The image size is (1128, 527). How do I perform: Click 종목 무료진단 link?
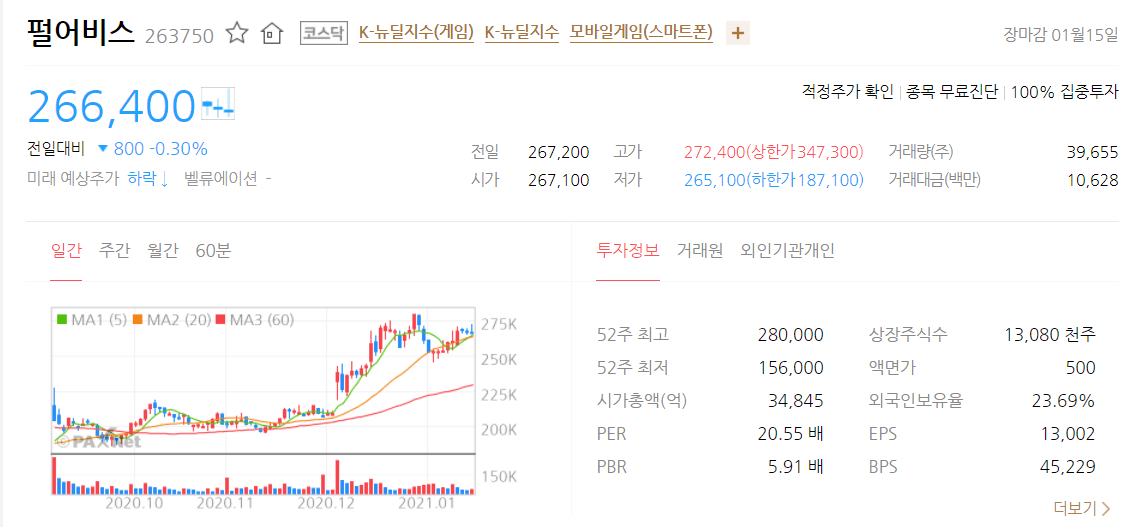point(952,92)
